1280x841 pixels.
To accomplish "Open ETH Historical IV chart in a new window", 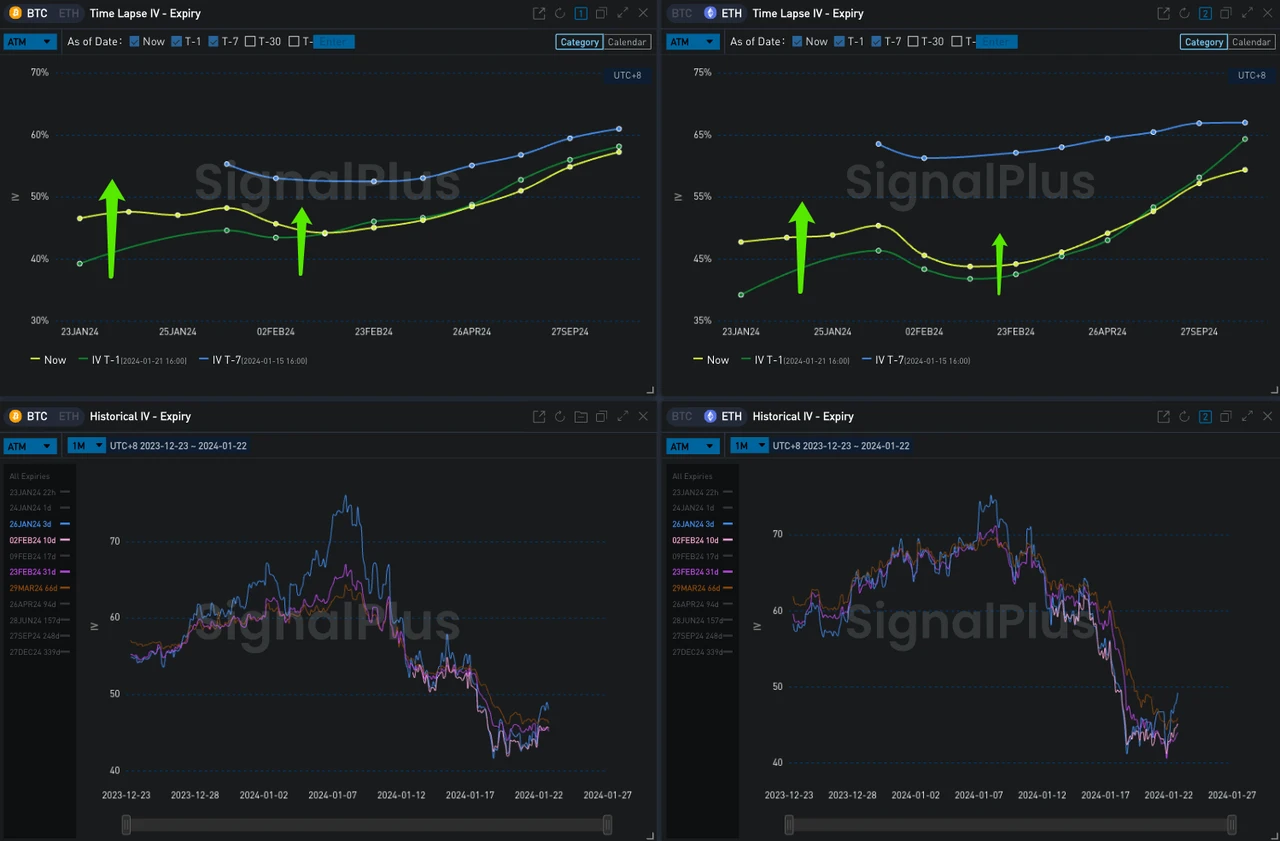I will [x=1162, y=416].
